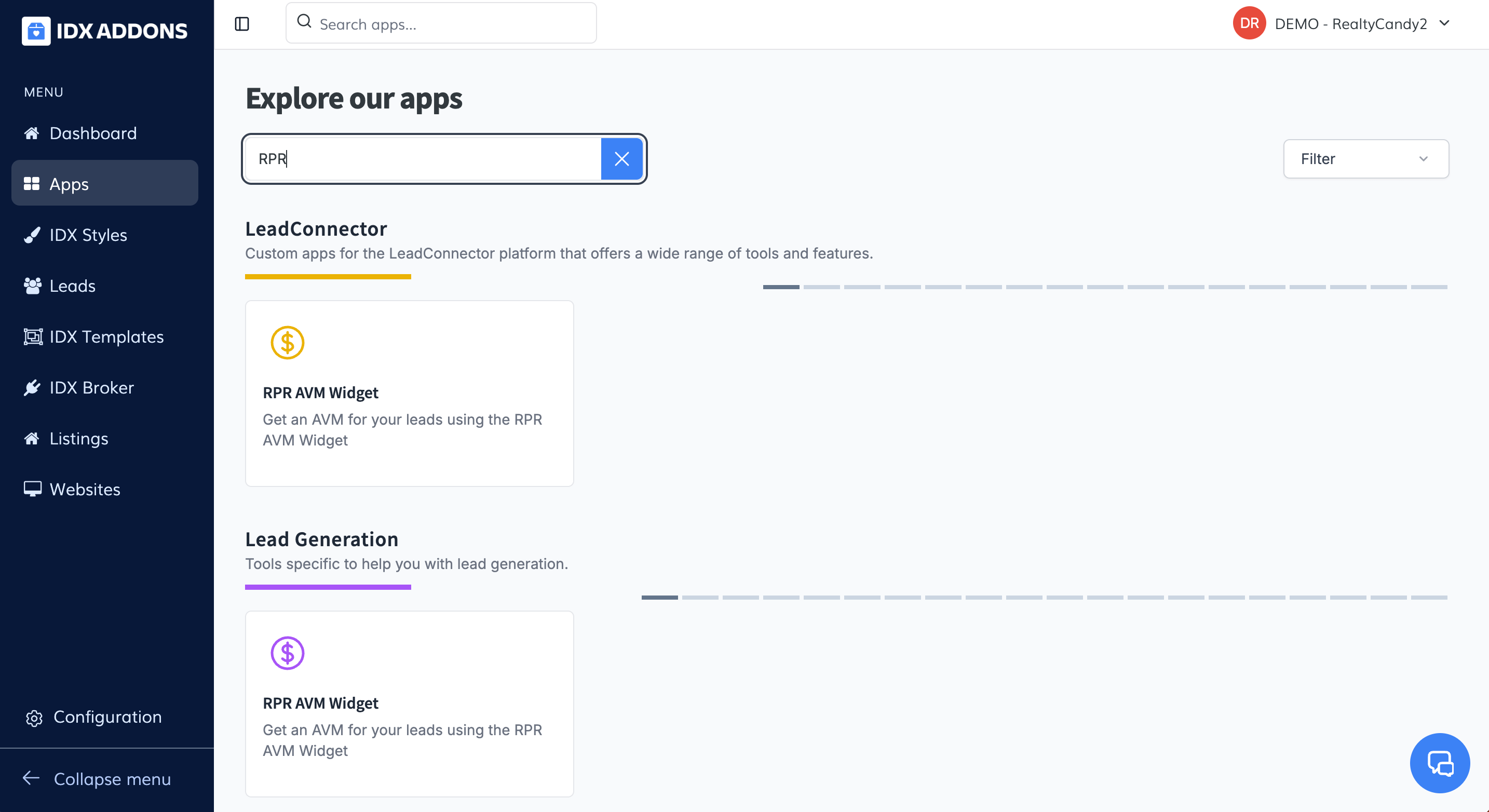This screenshot has width=1489, height=812.
Task: Click the IDX Broker plug icon
Action: (32, 388)
